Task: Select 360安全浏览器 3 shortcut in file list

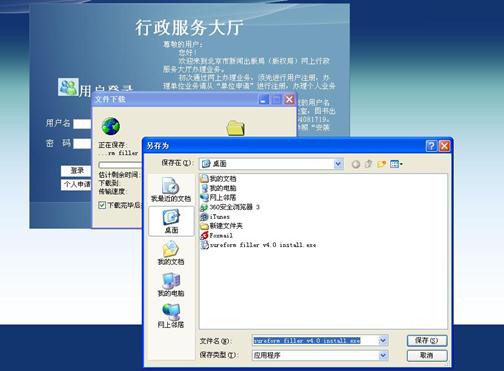Action: (x=230, y=207)
